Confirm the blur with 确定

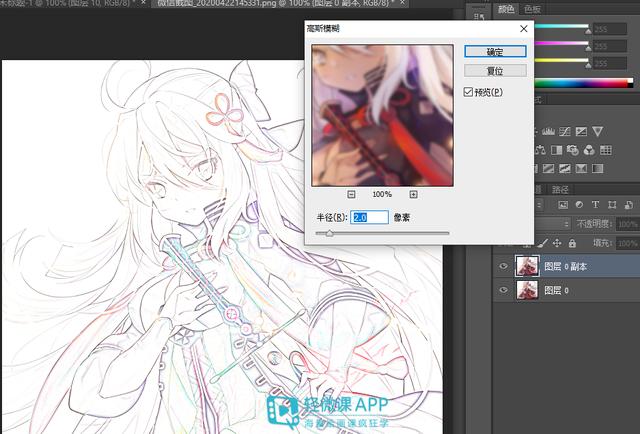495,51
